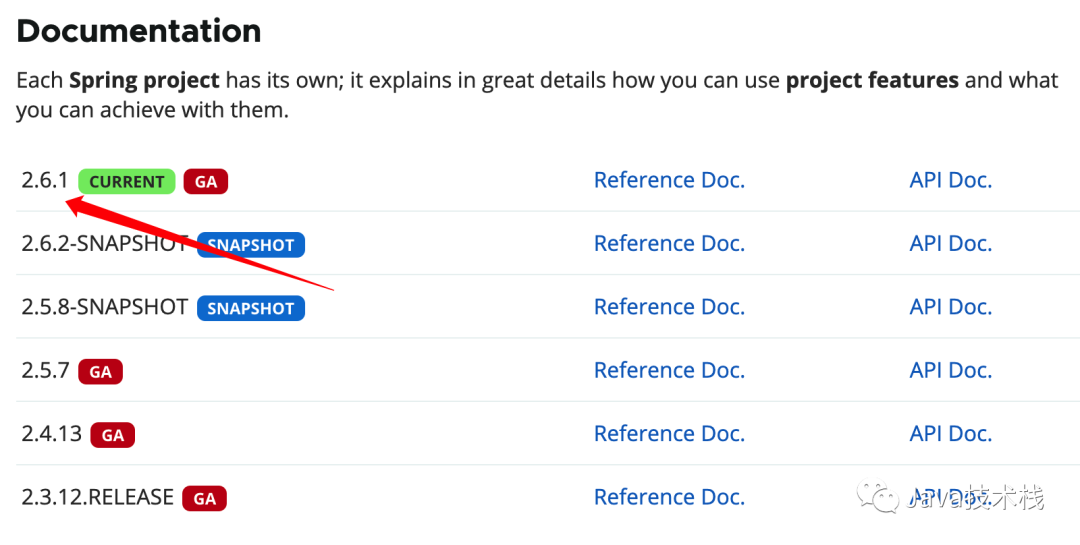The width and height of the screenshot is (1080, 545).
Task: Click the blue SNAPSHOT badge beside 2.5.8-SNAPSHOT
Action: pos(251,308)
